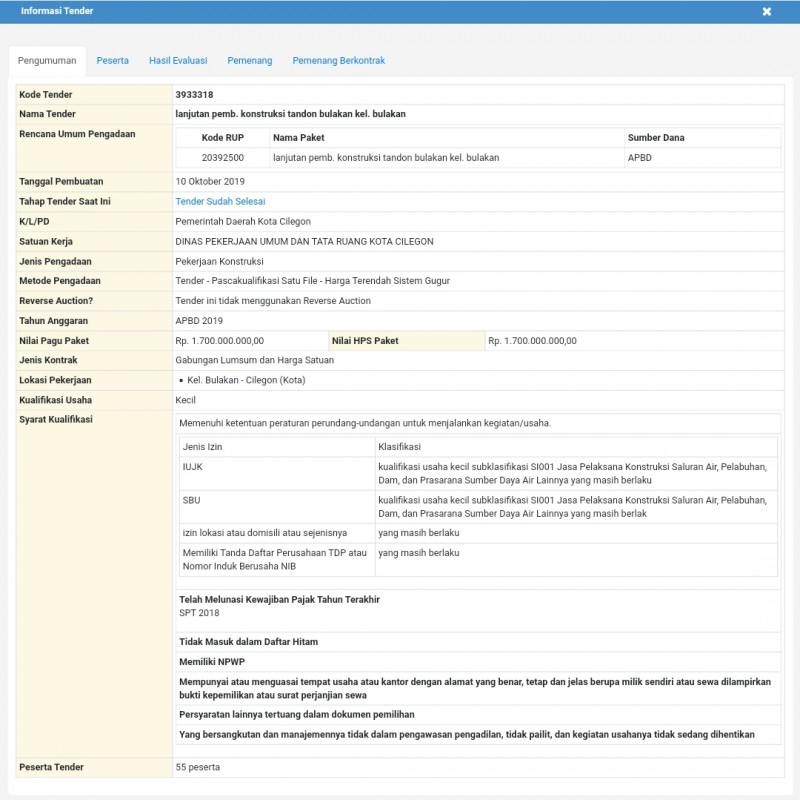Viewport: 800px width, 800px height.
Task: Click the APBD Sumber Dana cell
Action: coord(639,157)
